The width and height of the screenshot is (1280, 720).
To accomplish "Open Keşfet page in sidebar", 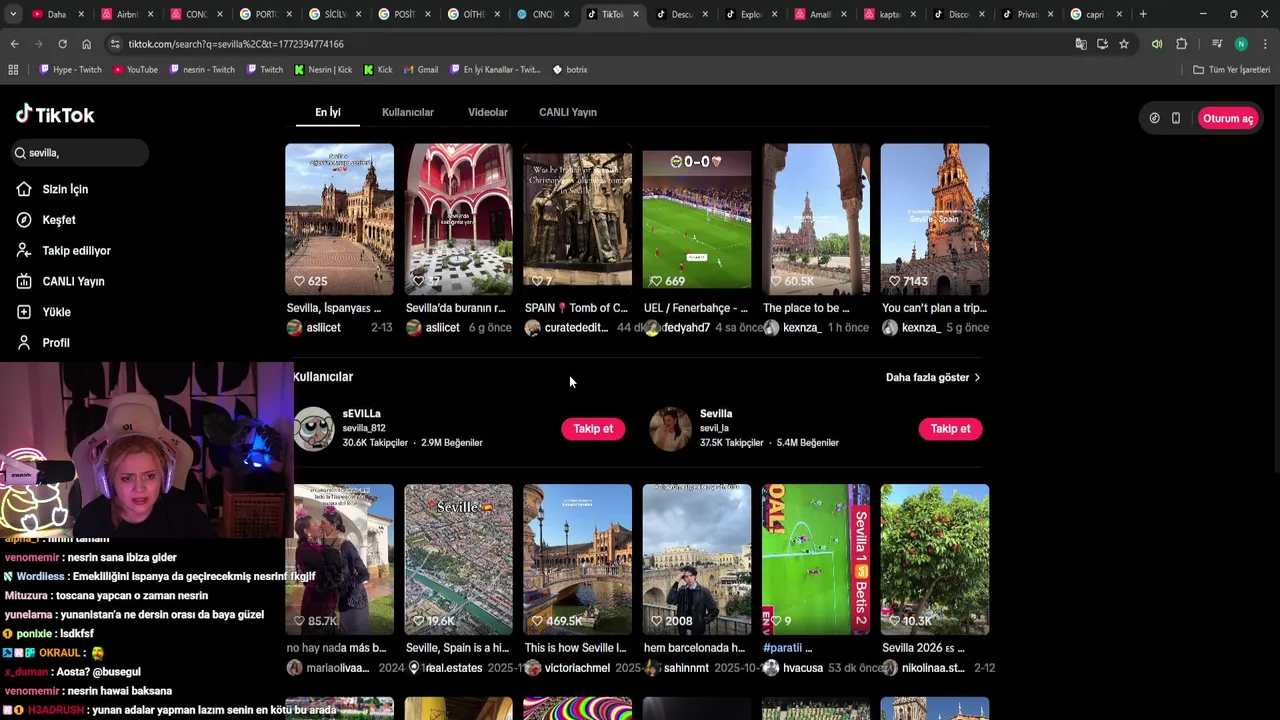I will click(46, 220).
